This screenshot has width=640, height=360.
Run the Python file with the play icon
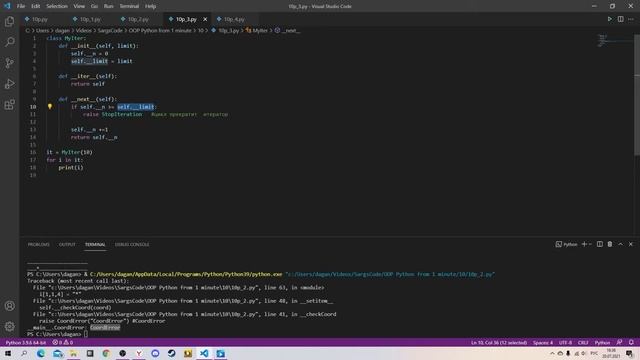tap(609, 19)
